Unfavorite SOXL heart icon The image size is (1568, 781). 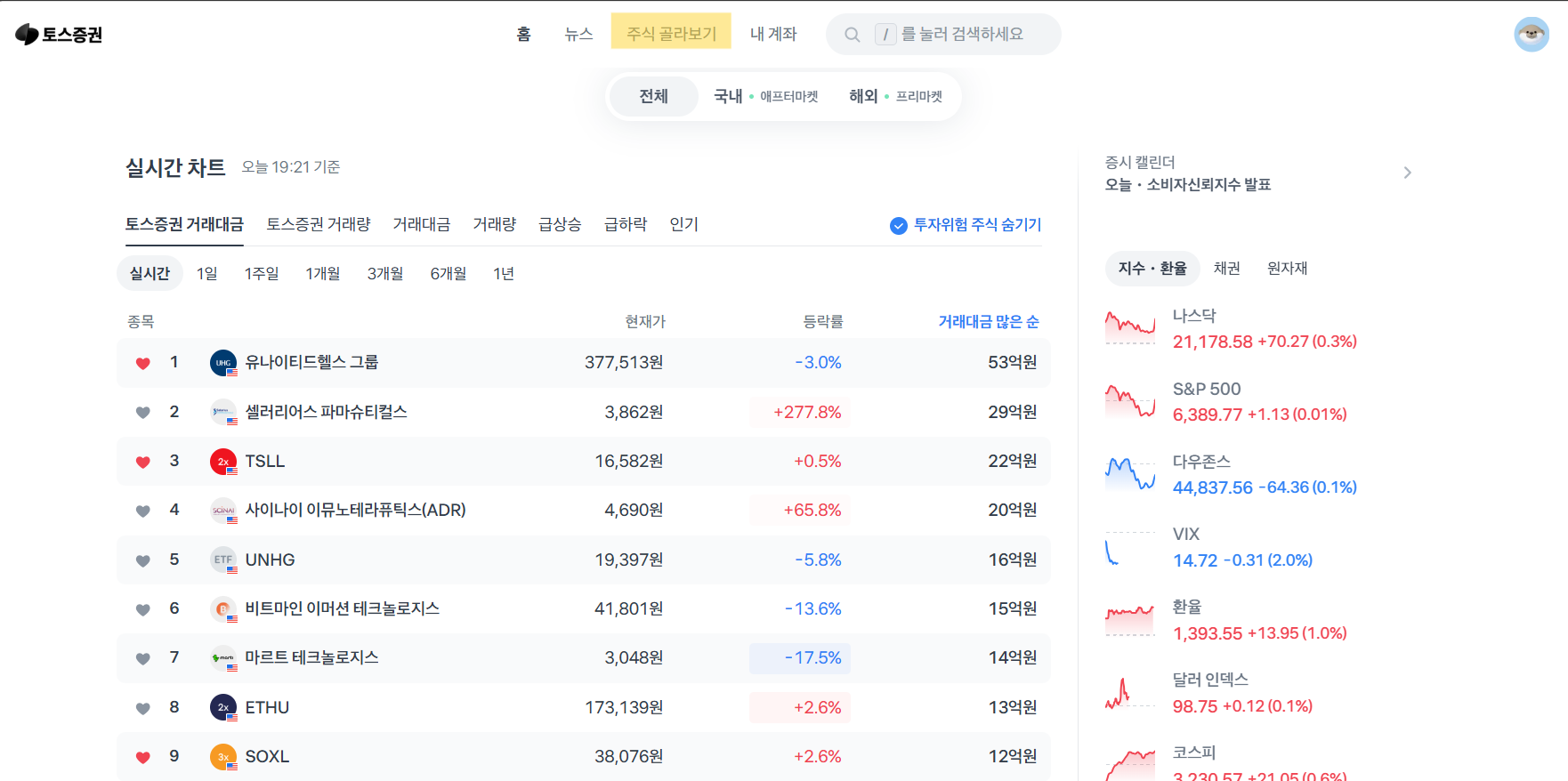tap(142, 757)
